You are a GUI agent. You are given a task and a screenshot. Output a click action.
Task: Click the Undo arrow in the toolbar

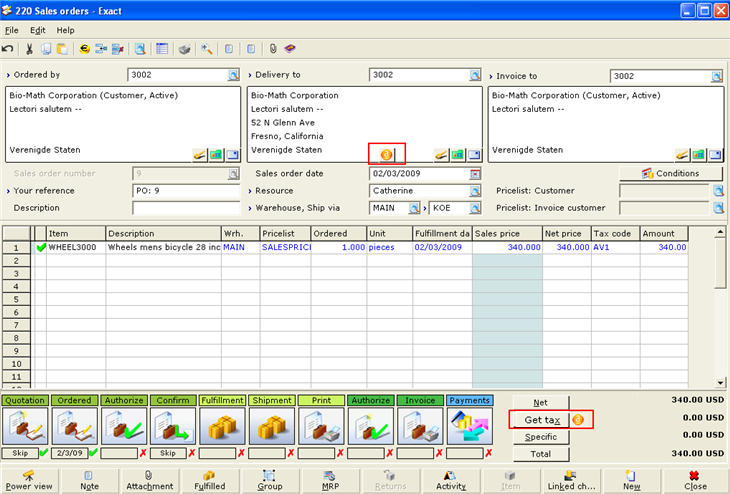[x=7, y=49]
